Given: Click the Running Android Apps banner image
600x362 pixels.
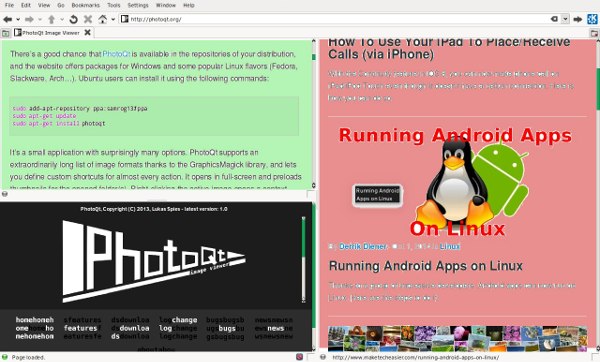Looking at the screenshot, I should (x=455, y=182).
